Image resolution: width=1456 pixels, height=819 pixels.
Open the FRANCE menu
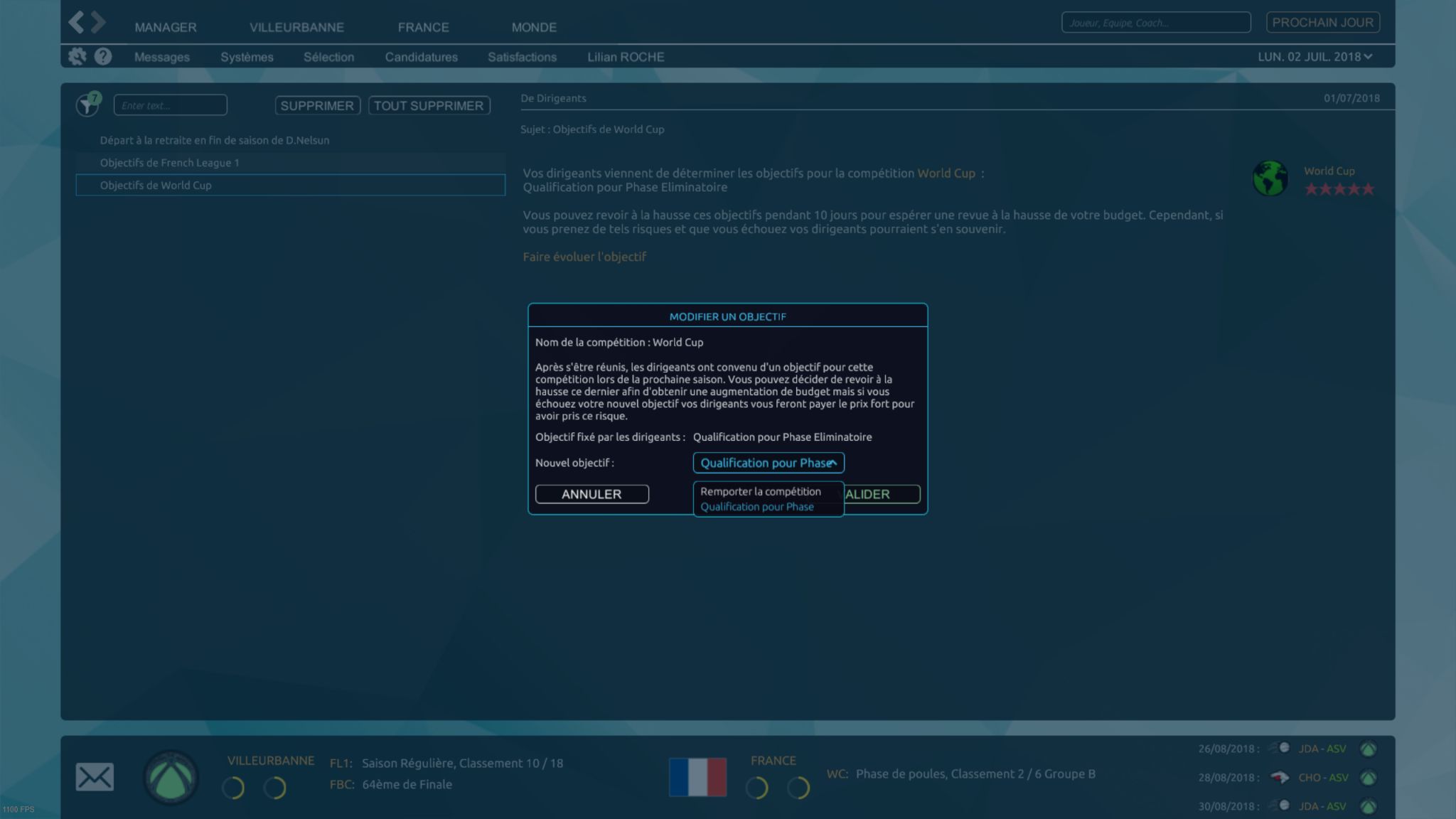pos(423,27)
